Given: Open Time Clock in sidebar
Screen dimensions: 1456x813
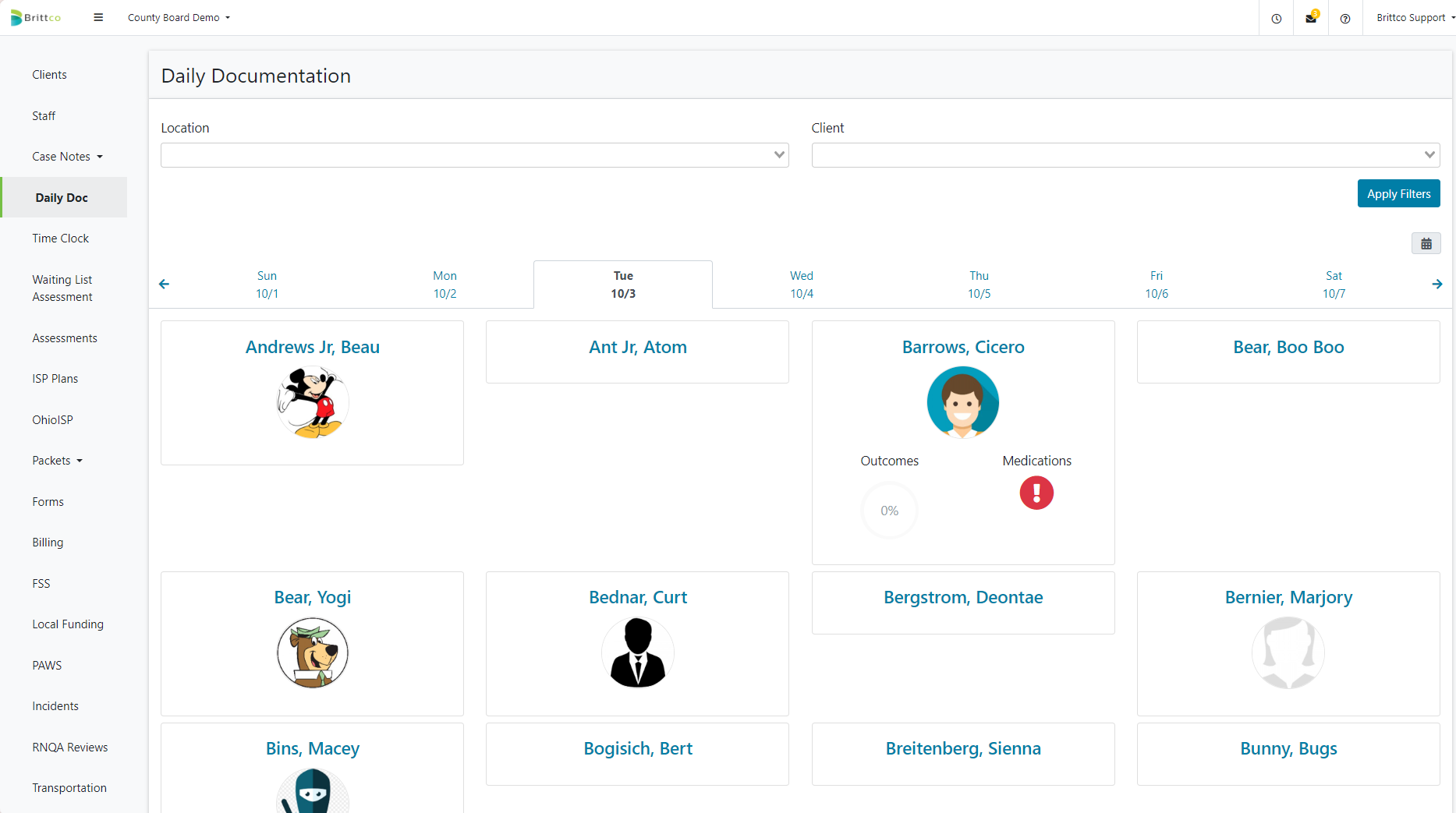Looking at the screenshot, I should click(x=60, y=239).
